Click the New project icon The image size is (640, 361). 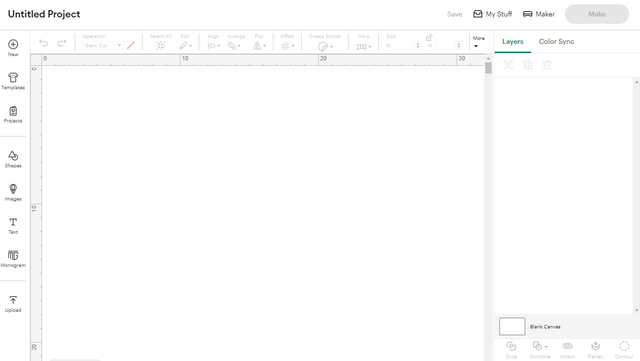[13, 44]
